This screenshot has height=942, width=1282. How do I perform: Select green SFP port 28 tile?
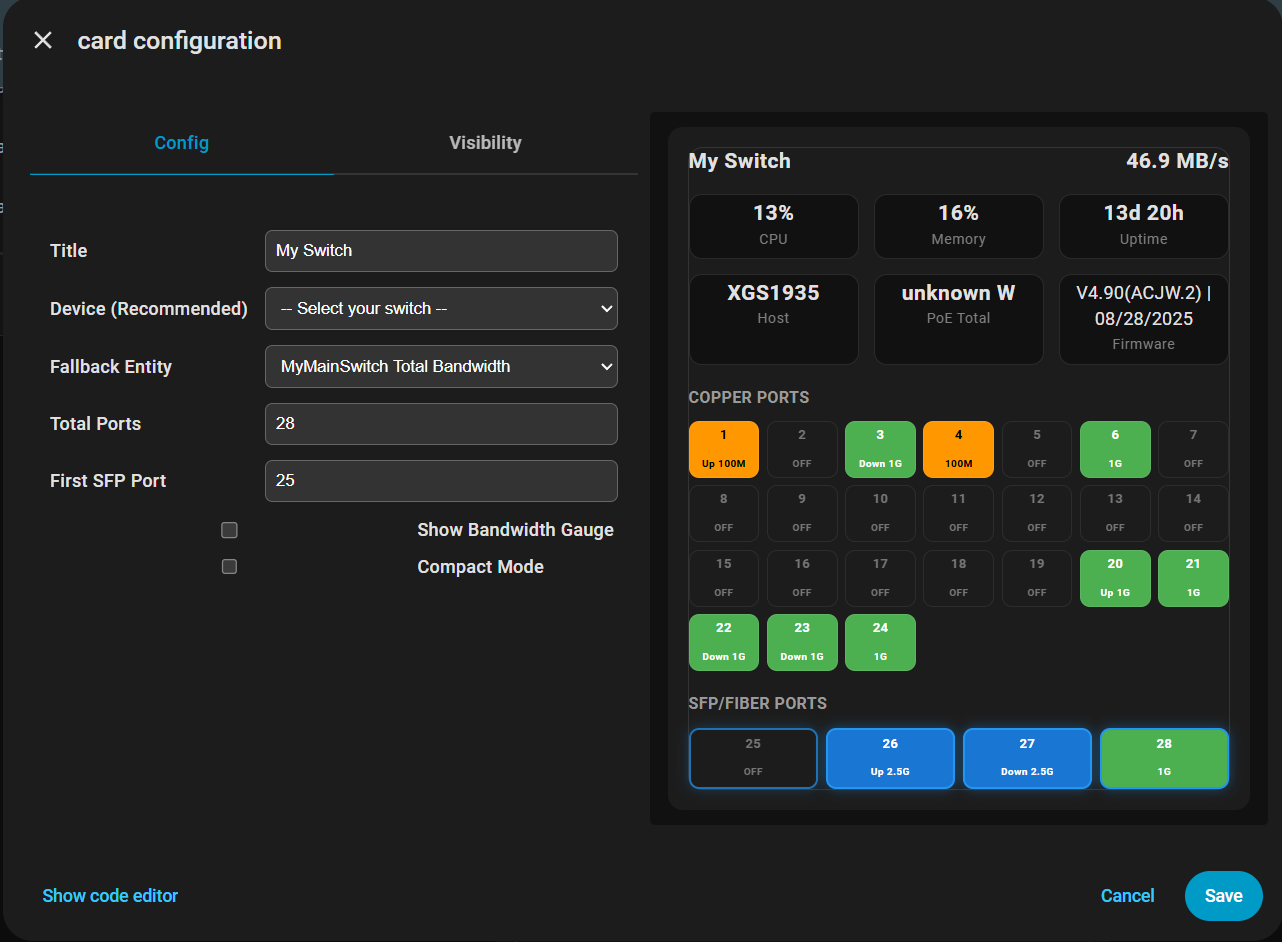(x=1164, y=758)
